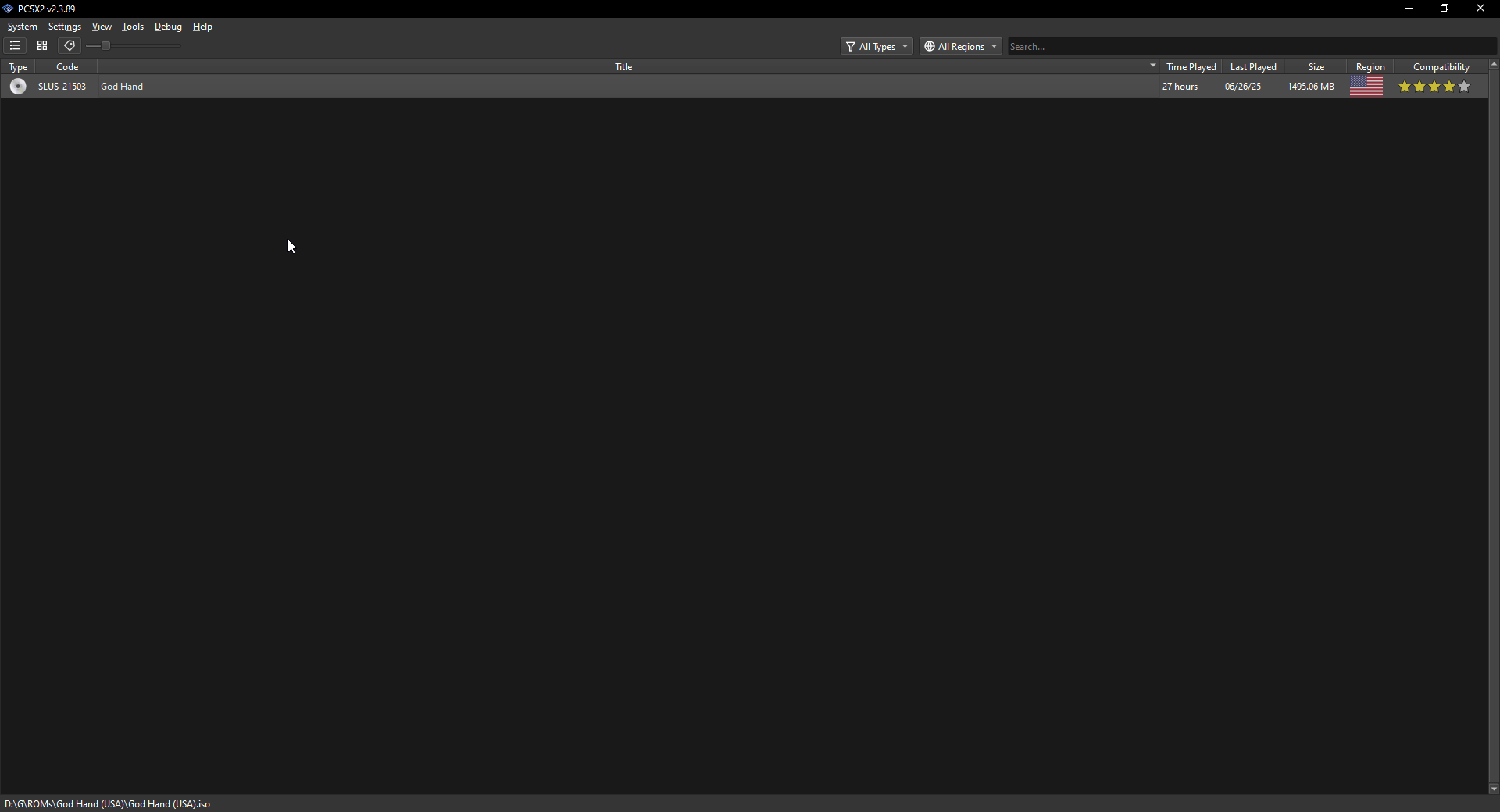
Task: Switch to game grid view
Action: click(42, 46)
